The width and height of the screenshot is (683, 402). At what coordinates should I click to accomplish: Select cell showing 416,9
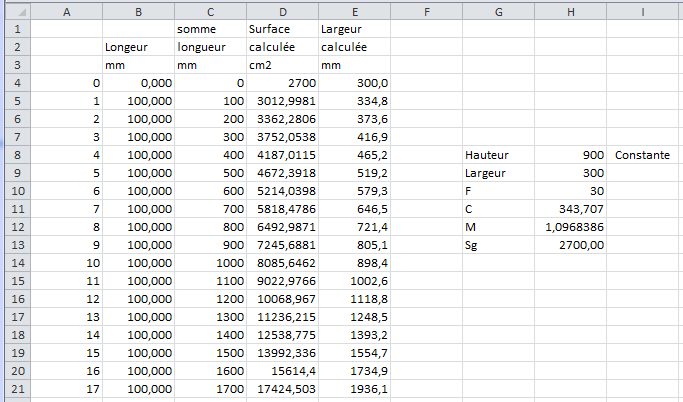355,137
